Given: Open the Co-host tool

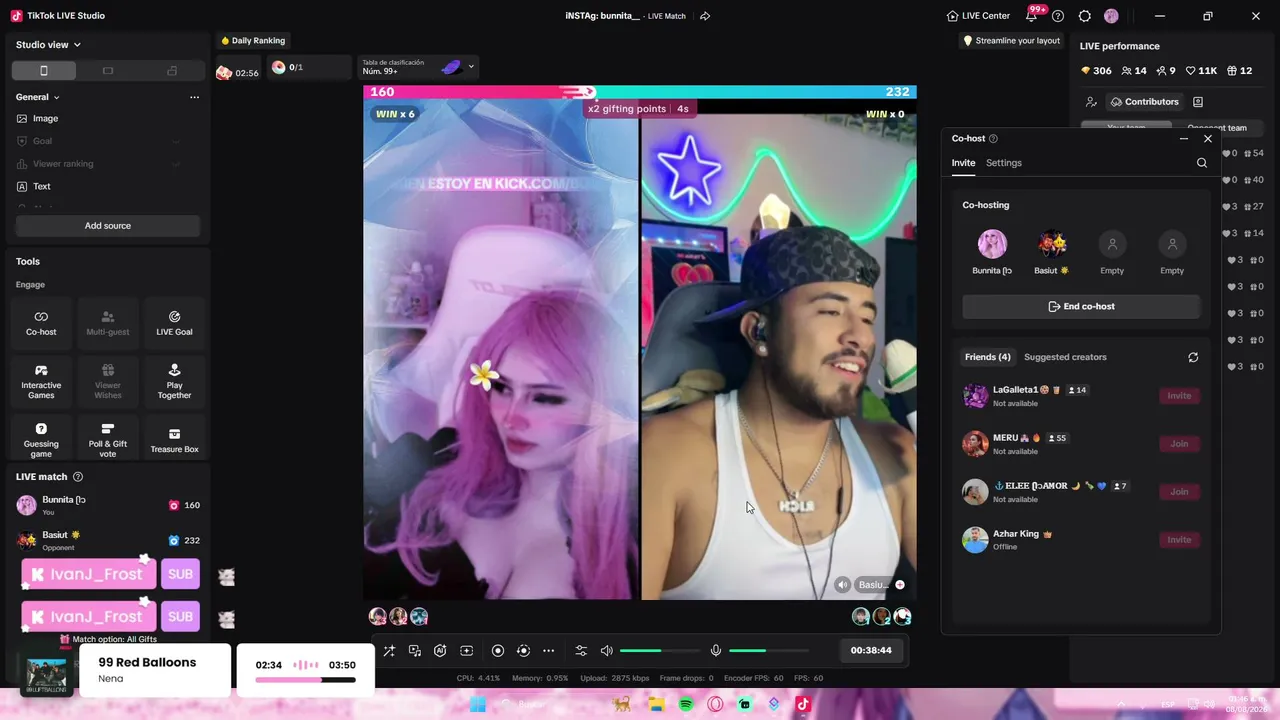Looking at the screenshot, I should coord(41,322).
